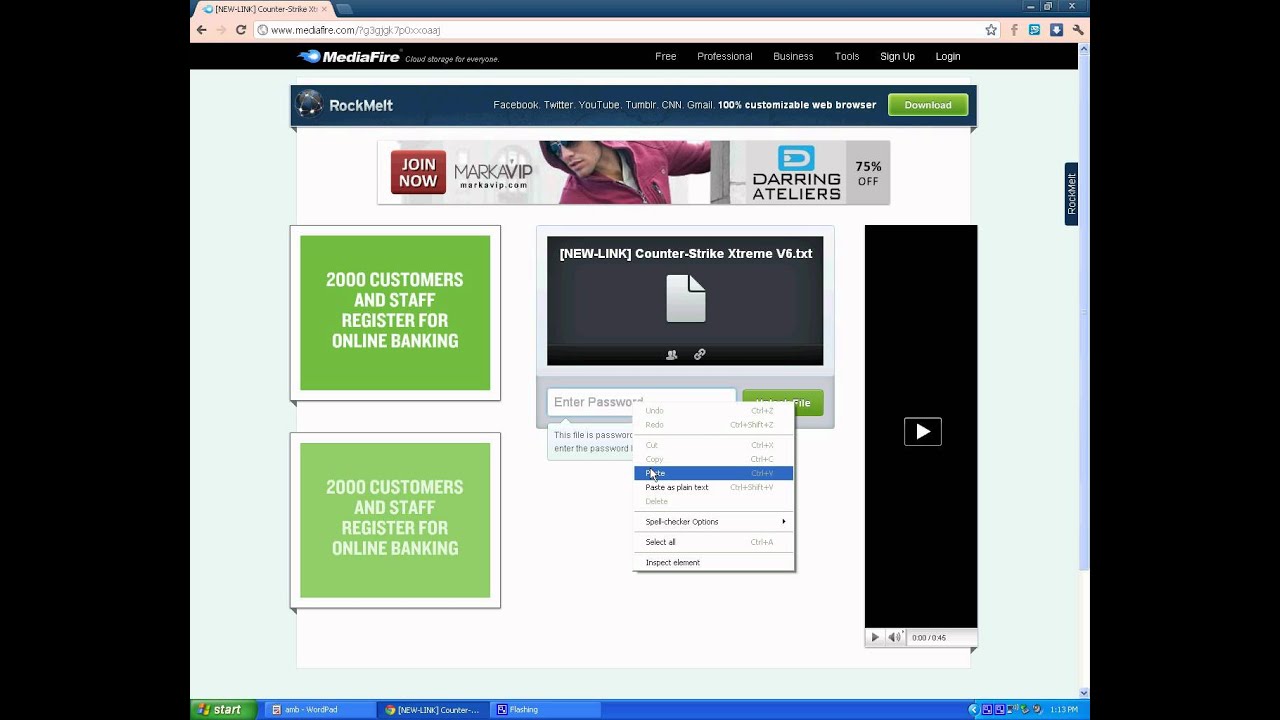Click the system clock showing 1:13 PM
This screenshot has height=720, width=1280.
1063,710
